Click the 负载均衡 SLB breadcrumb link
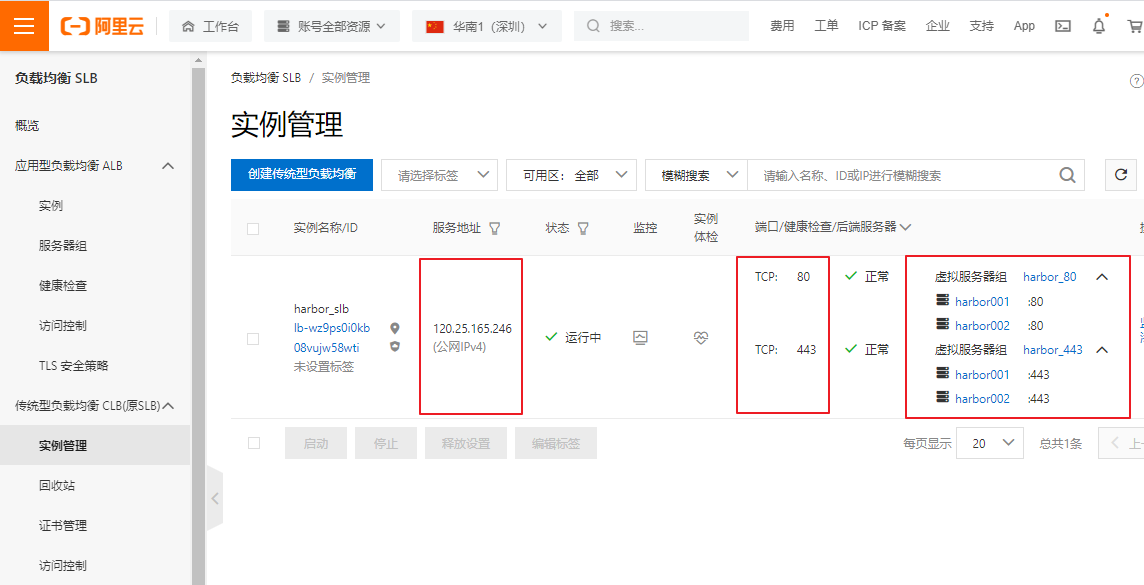Image resolution: width=1144 pixels, height=585 pixels. (x=266, y=78)
